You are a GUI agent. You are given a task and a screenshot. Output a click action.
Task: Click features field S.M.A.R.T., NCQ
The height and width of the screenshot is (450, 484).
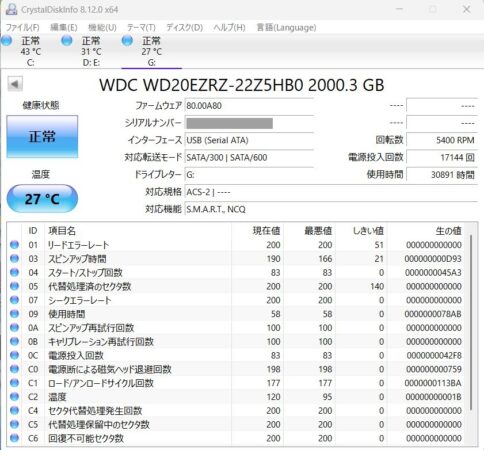click(x=331, y=209)
